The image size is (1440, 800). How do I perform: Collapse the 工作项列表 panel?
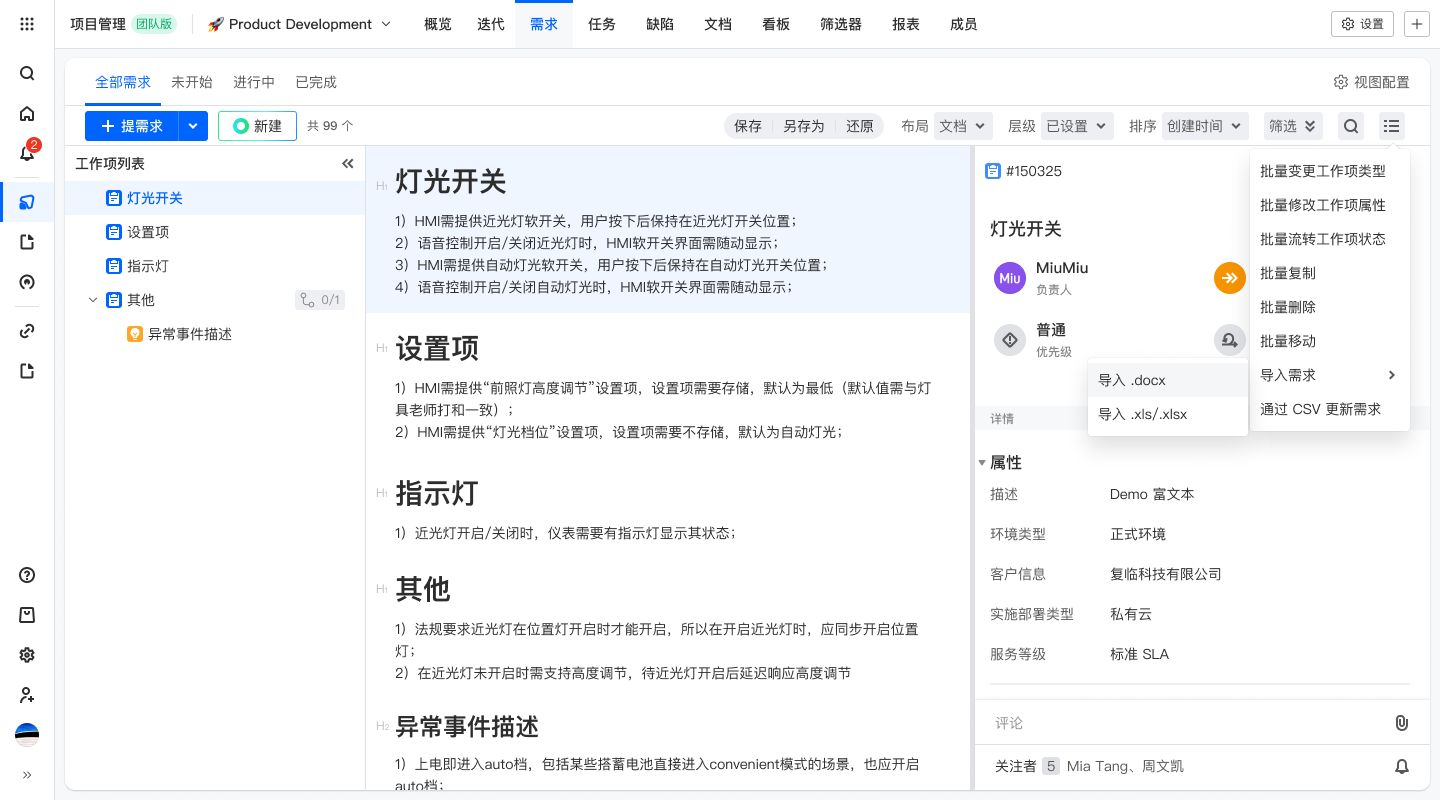click(348, 163)
